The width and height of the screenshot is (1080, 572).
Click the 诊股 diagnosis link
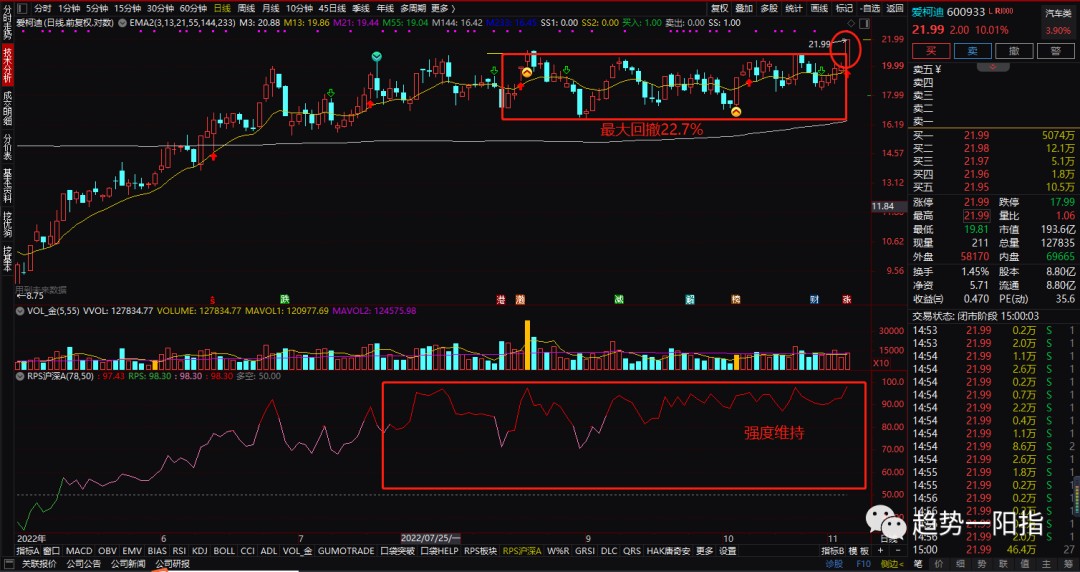pos(834,564)
